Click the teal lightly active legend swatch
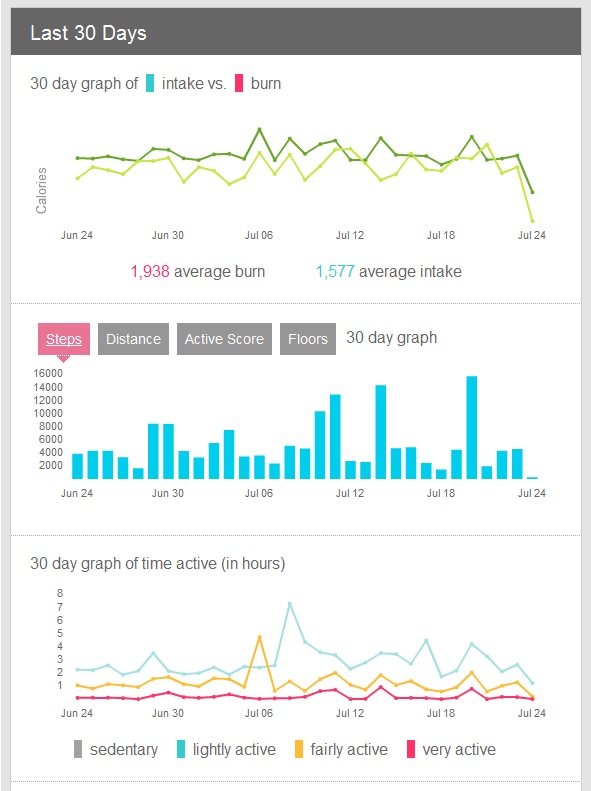 [x=181, y=749]
